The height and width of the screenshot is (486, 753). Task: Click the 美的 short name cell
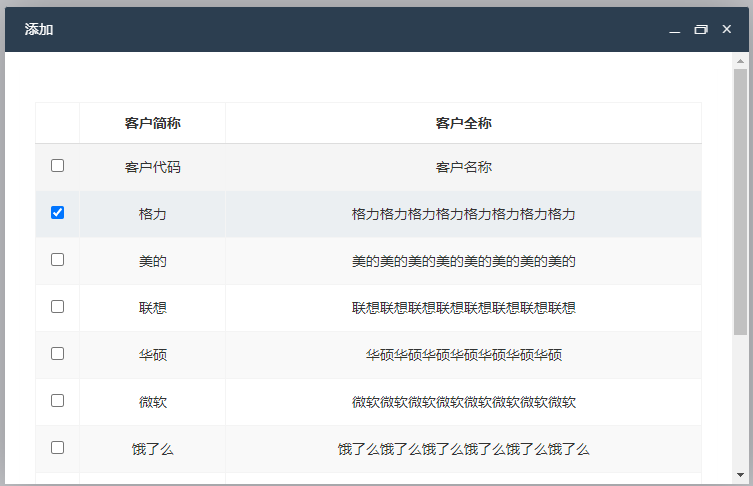153,261
